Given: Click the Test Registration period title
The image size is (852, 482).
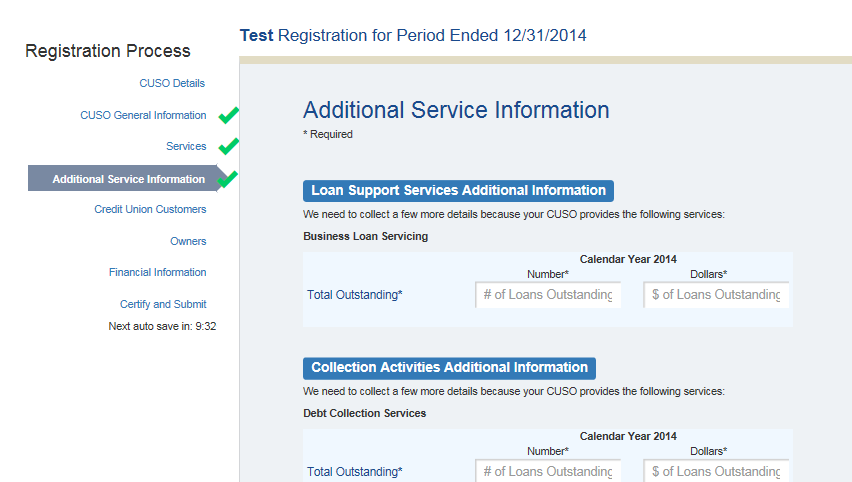Looking at the screenshot, I should (x=413, y=36).
